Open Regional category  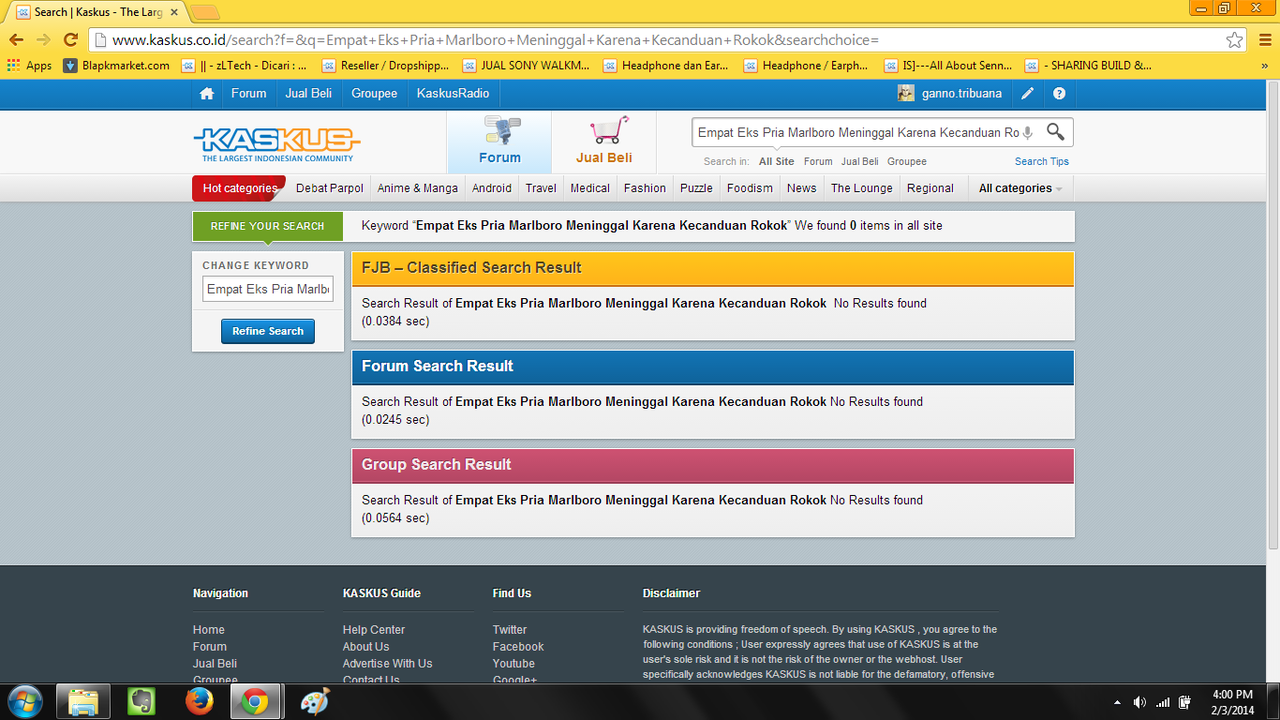pos(930,188)
